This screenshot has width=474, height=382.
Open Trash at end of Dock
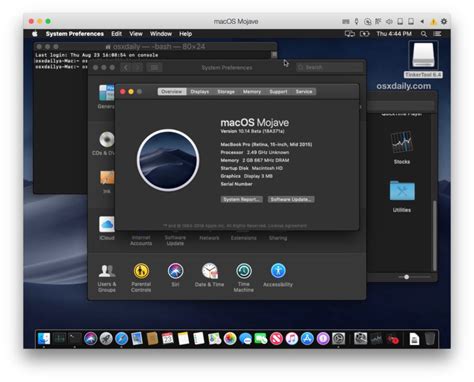[x=430, y=339]
